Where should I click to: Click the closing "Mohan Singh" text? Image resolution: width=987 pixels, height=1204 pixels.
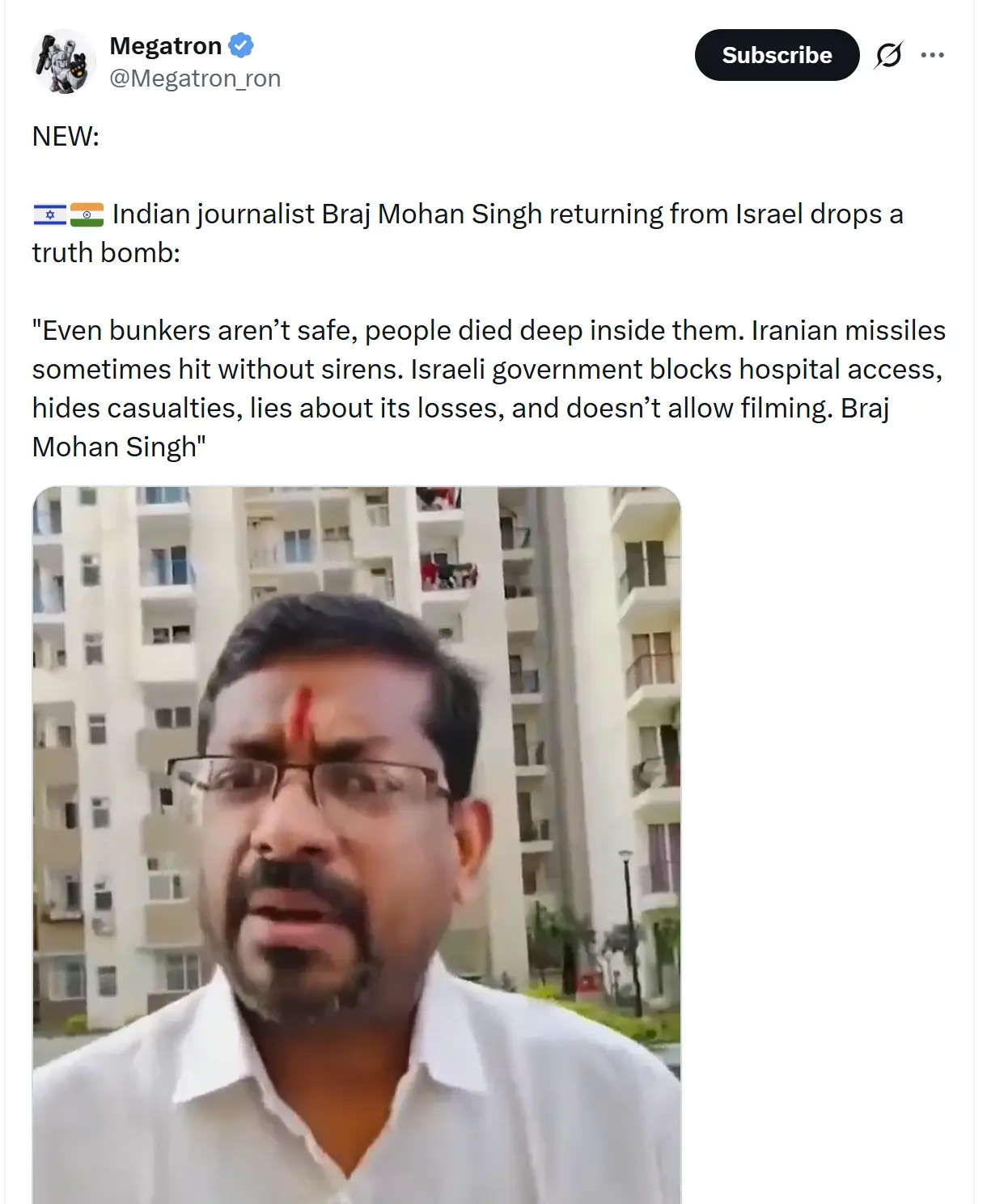coord(119,447)
